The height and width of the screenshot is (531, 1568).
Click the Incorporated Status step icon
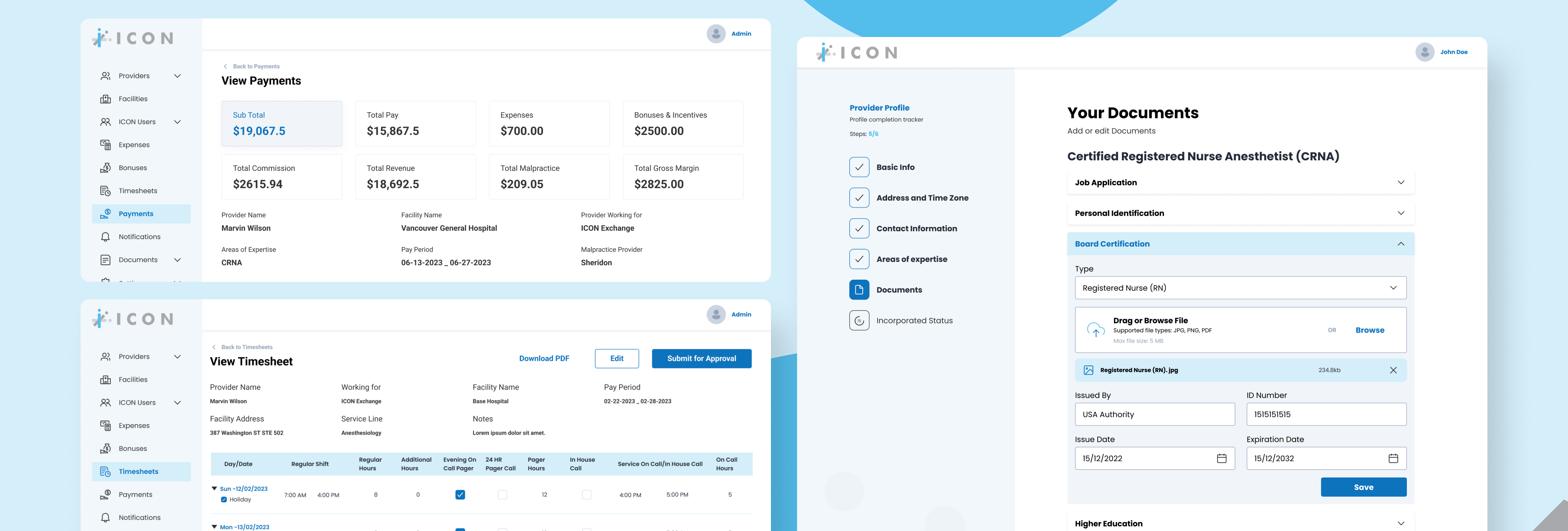click(x=859, y=321)
